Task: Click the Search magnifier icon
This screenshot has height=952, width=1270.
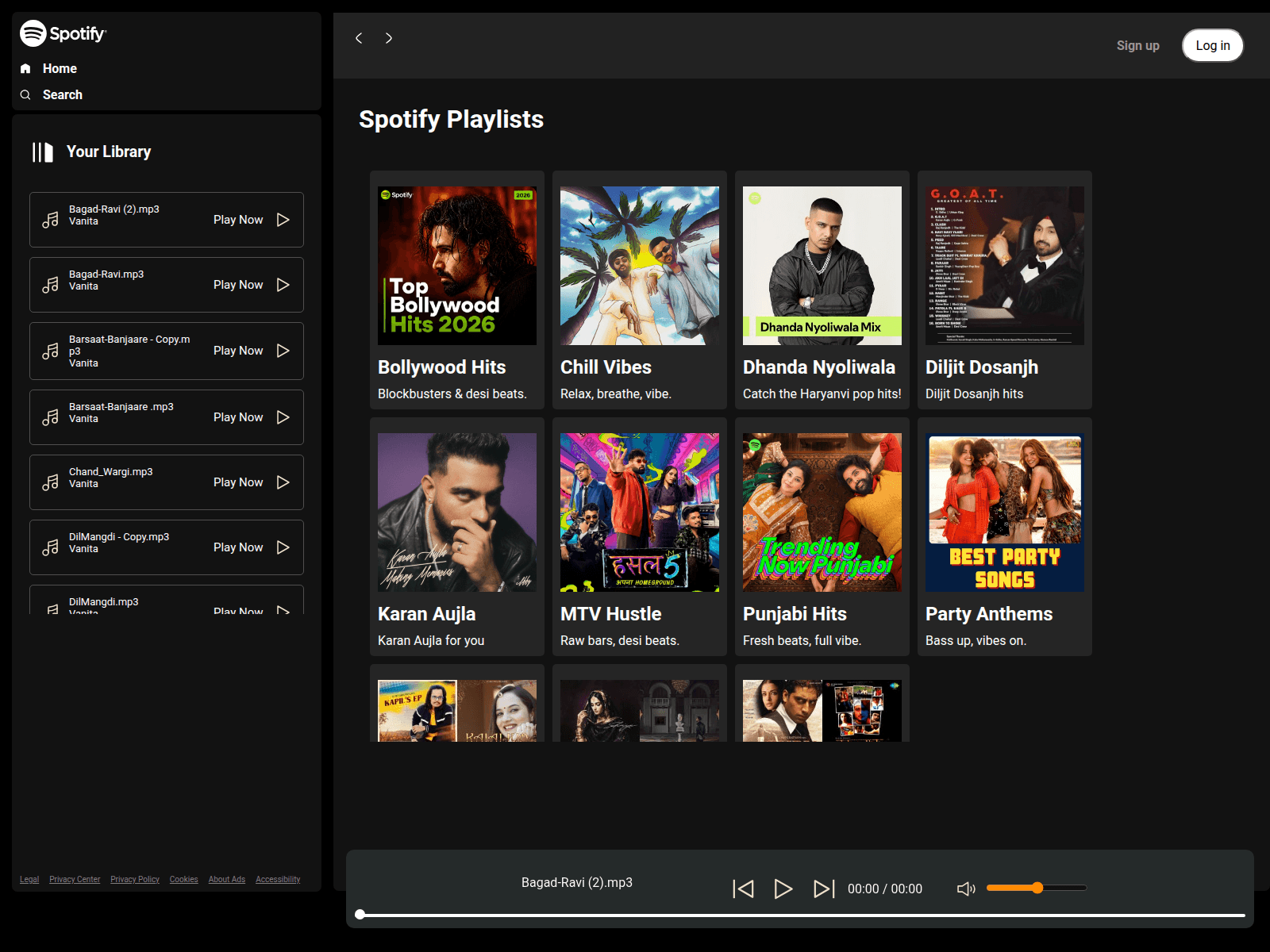Action: point(25,94)
